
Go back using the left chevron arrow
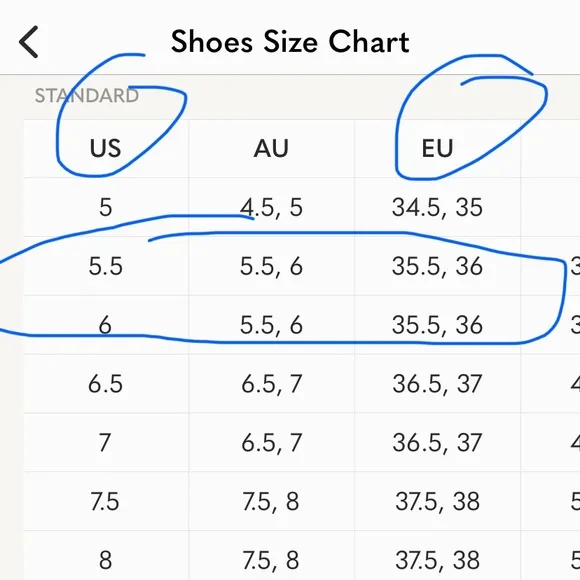29,42
